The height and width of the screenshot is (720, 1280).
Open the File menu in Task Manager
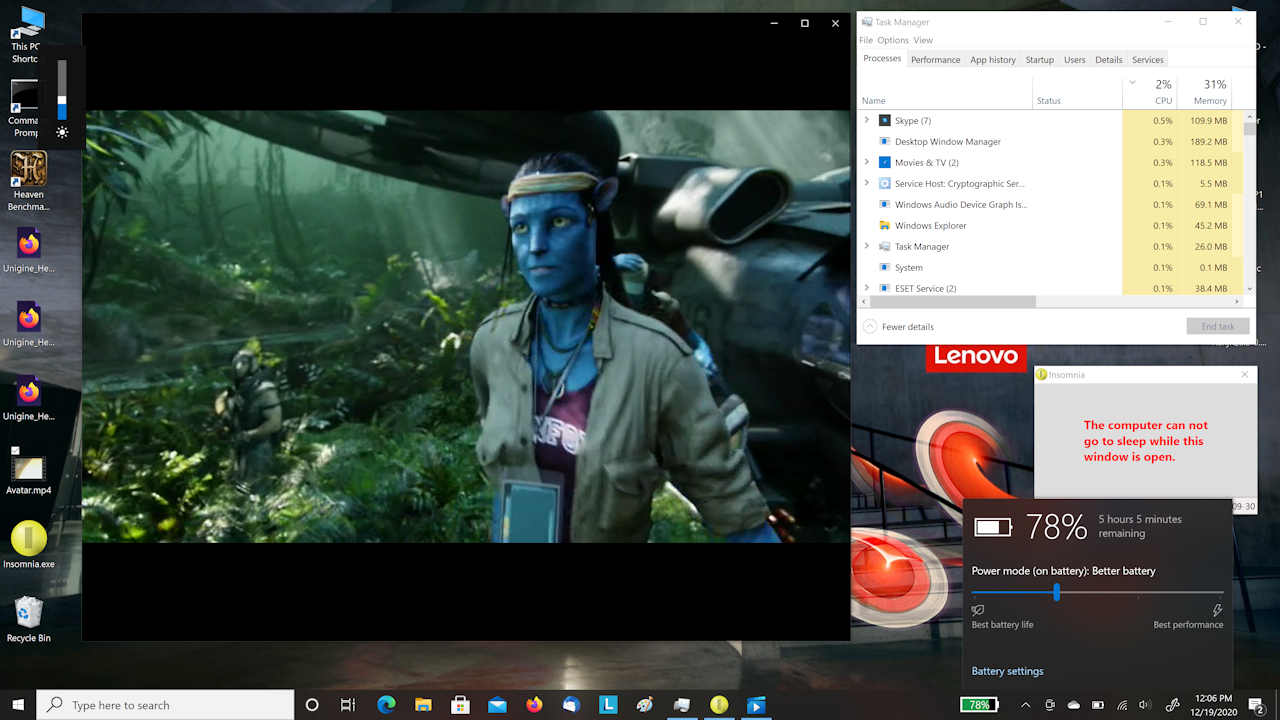(866, 40)
